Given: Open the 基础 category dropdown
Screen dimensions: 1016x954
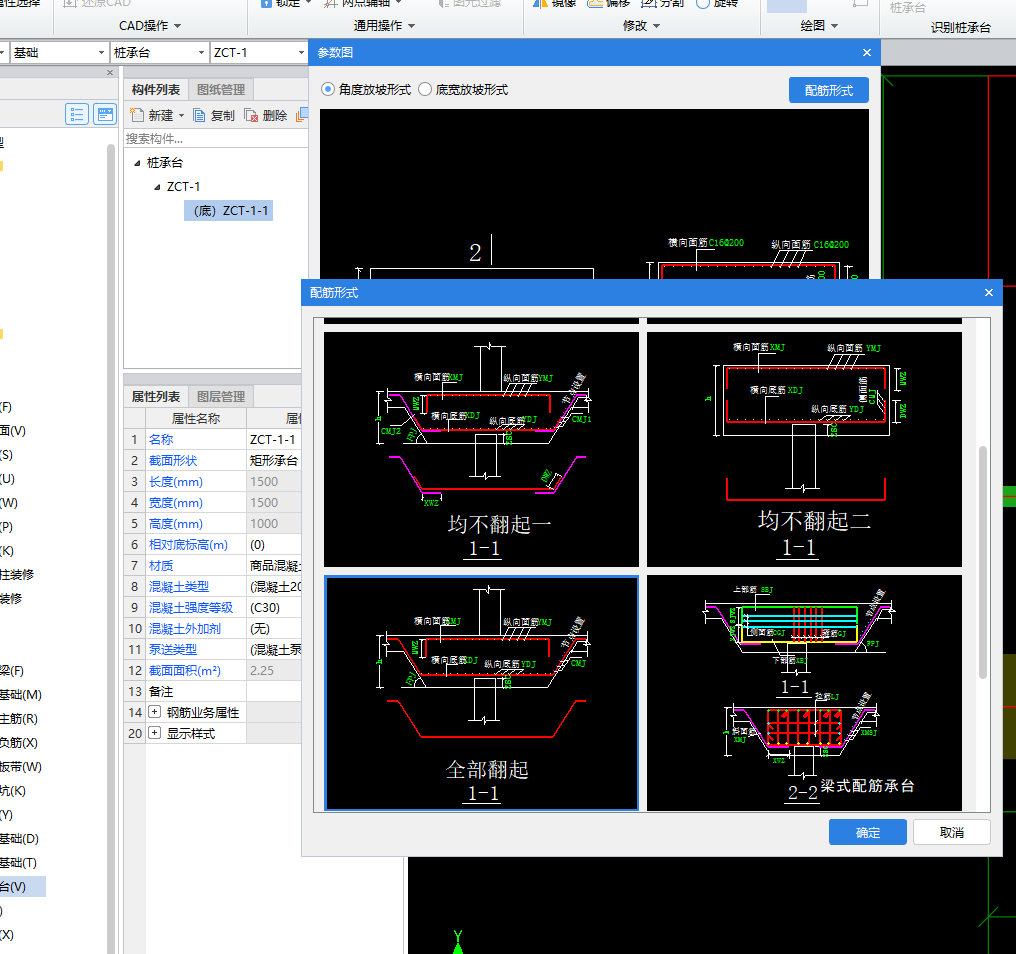Looking at the screenshot, I should tap(101, 52).
